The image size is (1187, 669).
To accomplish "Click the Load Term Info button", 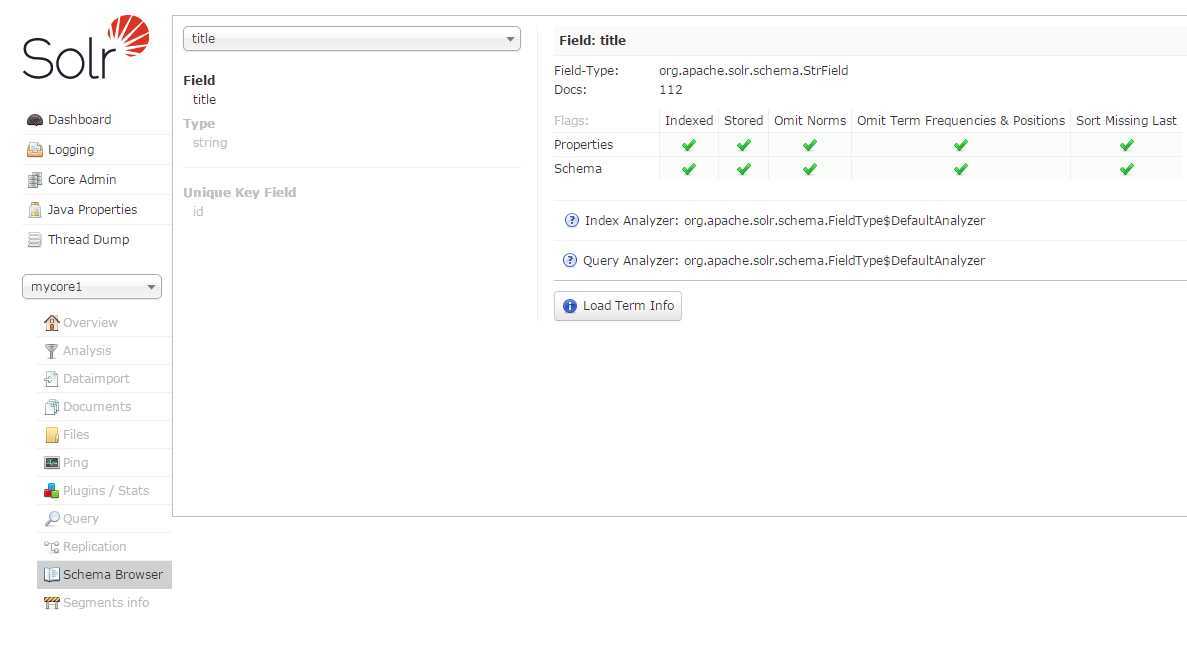I will (618, 306).
